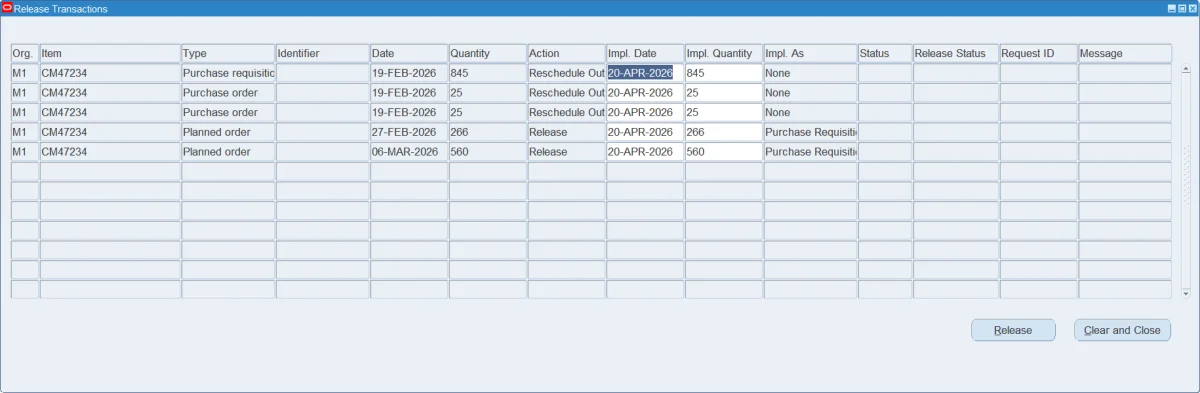Viewport: 1200px width, 393px height.
Task: Select the Quantity column header
Action: (488, 53)
